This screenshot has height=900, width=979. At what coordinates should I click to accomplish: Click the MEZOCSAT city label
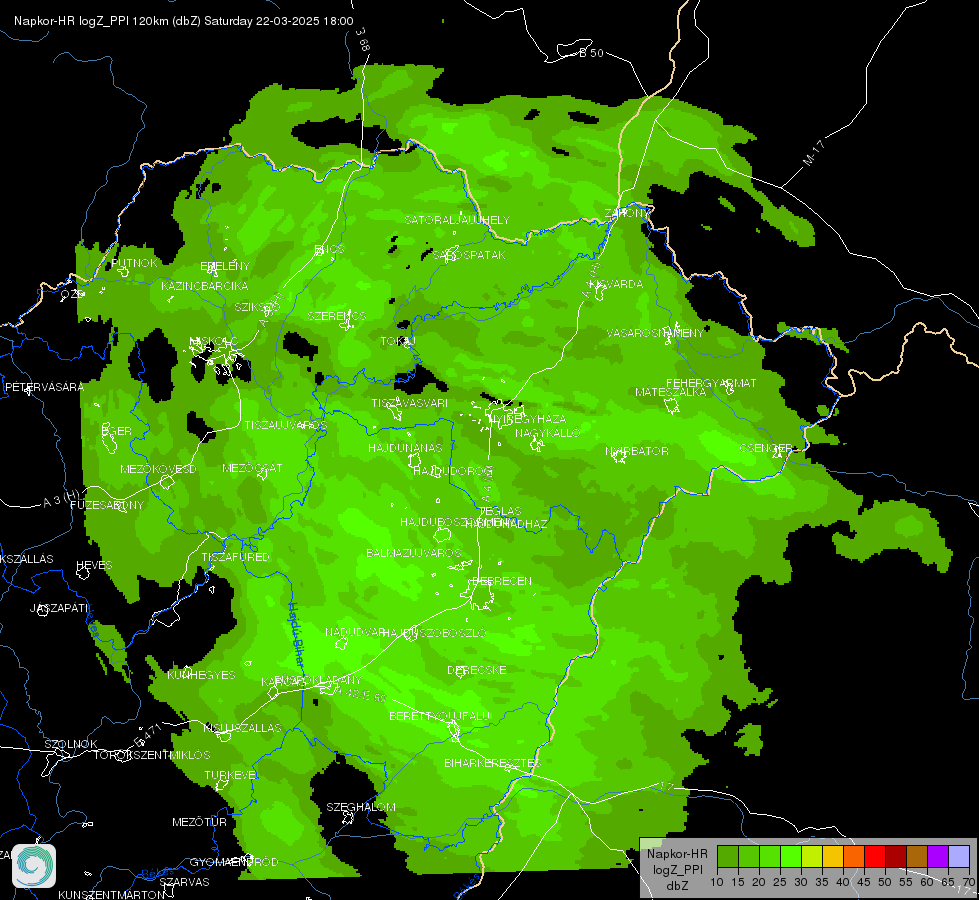pyautogui.click(x=252, y=468)
